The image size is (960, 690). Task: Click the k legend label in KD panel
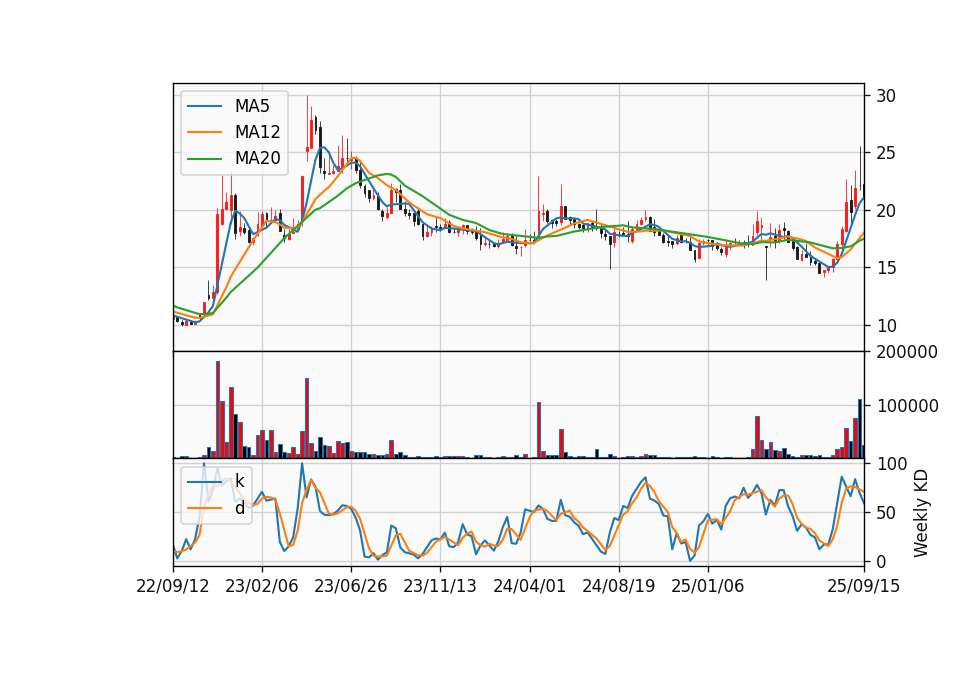(x=239, y=481)
